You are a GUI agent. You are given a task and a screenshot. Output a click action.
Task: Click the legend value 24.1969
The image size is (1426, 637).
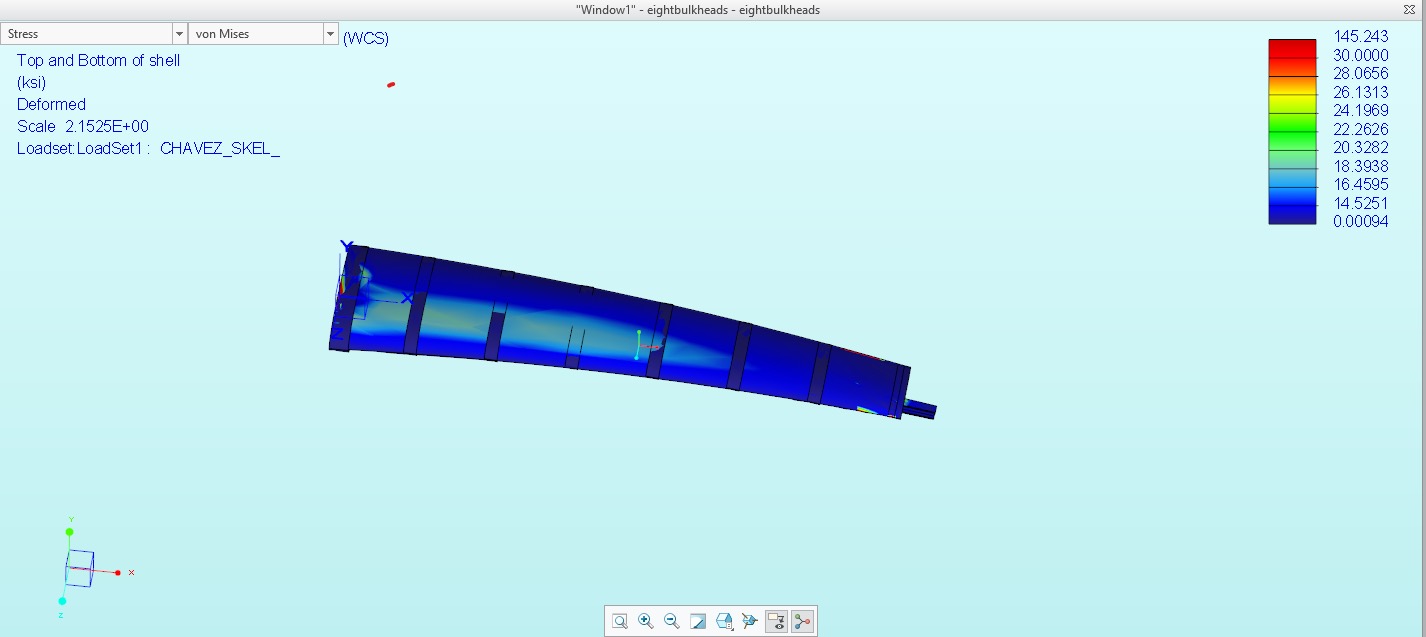1361,110
